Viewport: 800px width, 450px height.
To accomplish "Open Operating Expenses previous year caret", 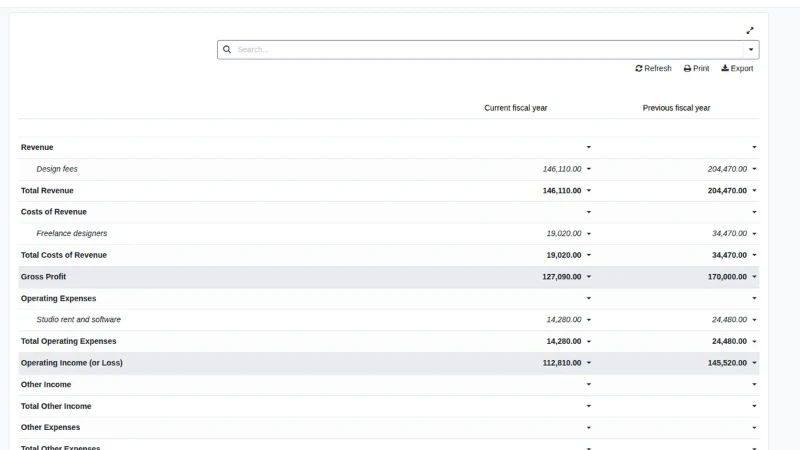I will point(754,298).
